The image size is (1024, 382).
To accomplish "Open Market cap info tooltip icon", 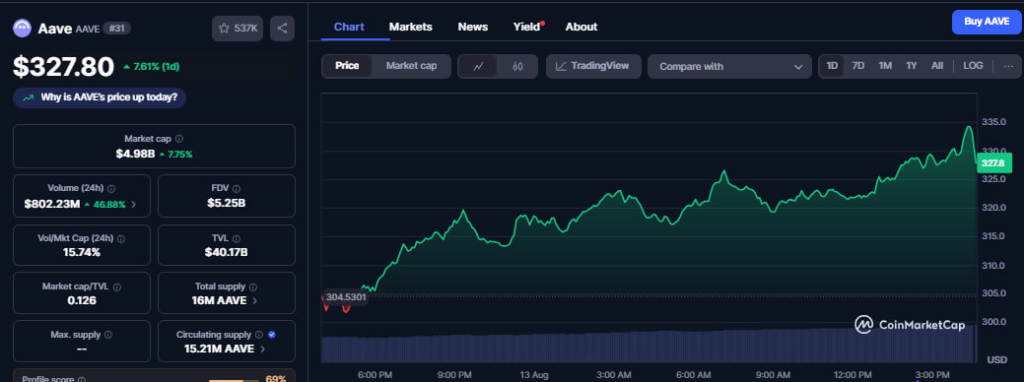I will 180,139.
